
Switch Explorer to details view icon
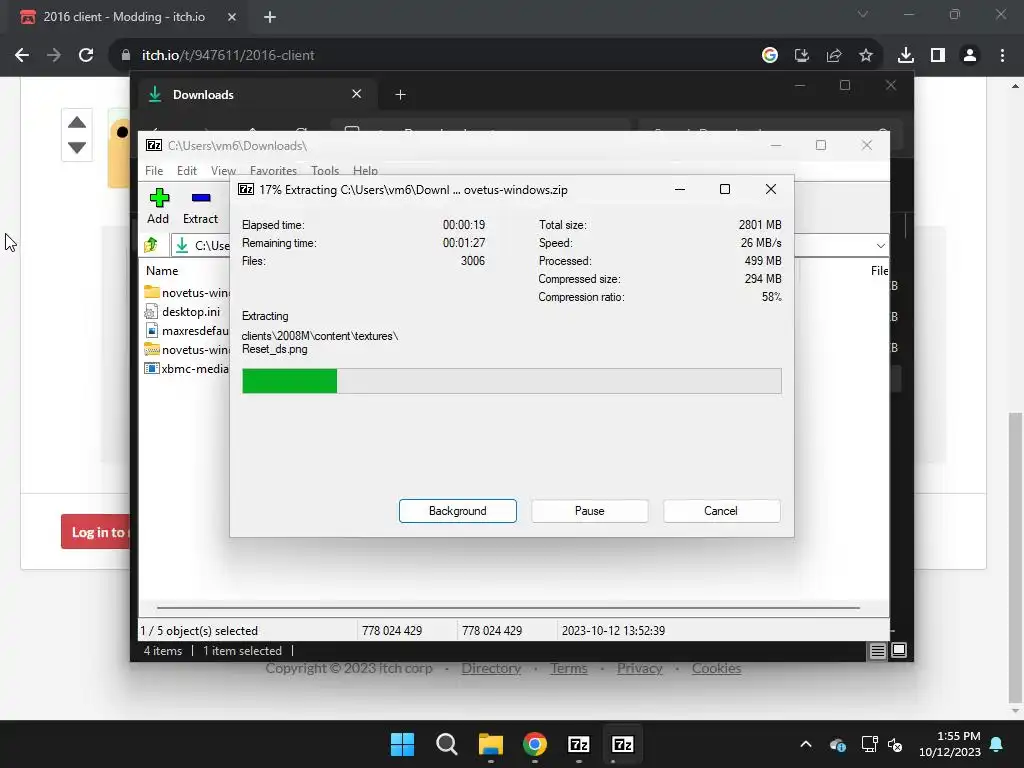tap(878, 650)
